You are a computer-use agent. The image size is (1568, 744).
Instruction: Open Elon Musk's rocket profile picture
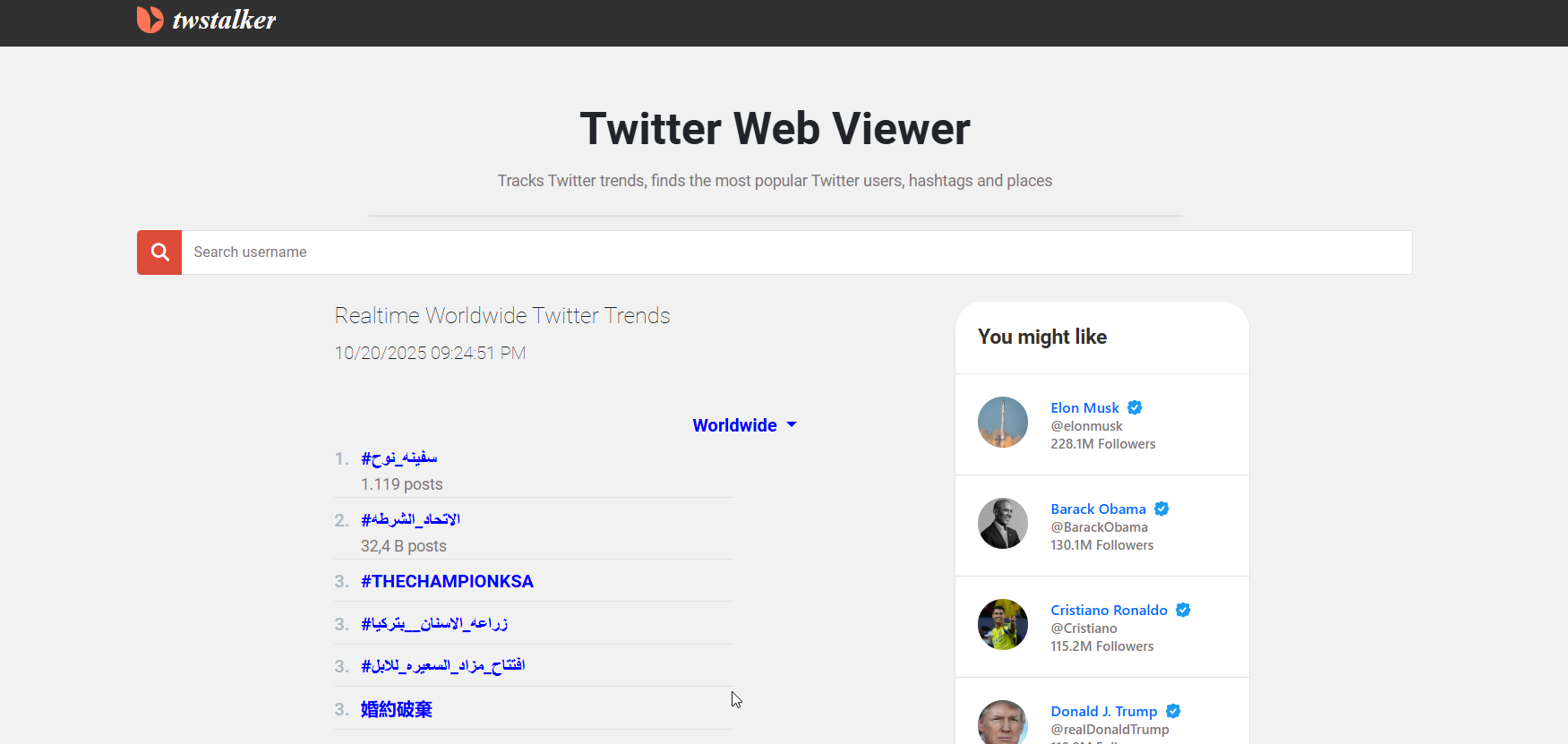[x=1003, y=423]
